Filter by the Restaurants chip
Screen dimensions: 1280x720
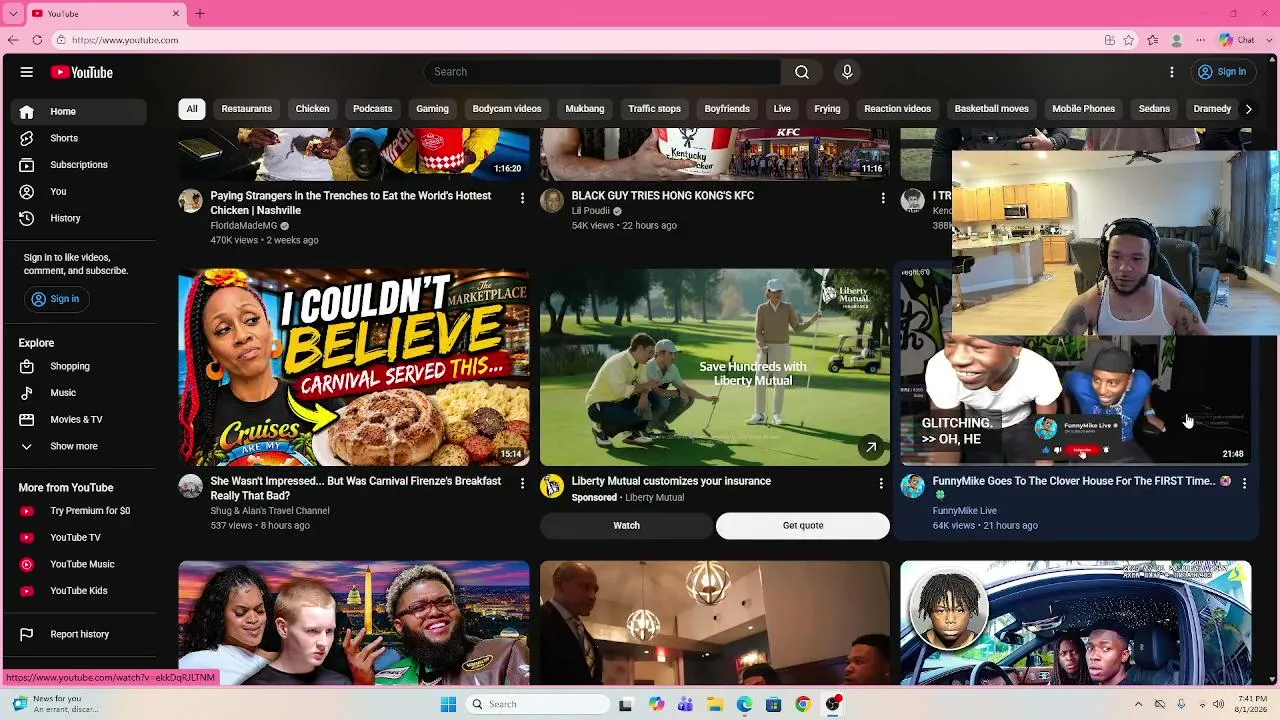point(247,109)
